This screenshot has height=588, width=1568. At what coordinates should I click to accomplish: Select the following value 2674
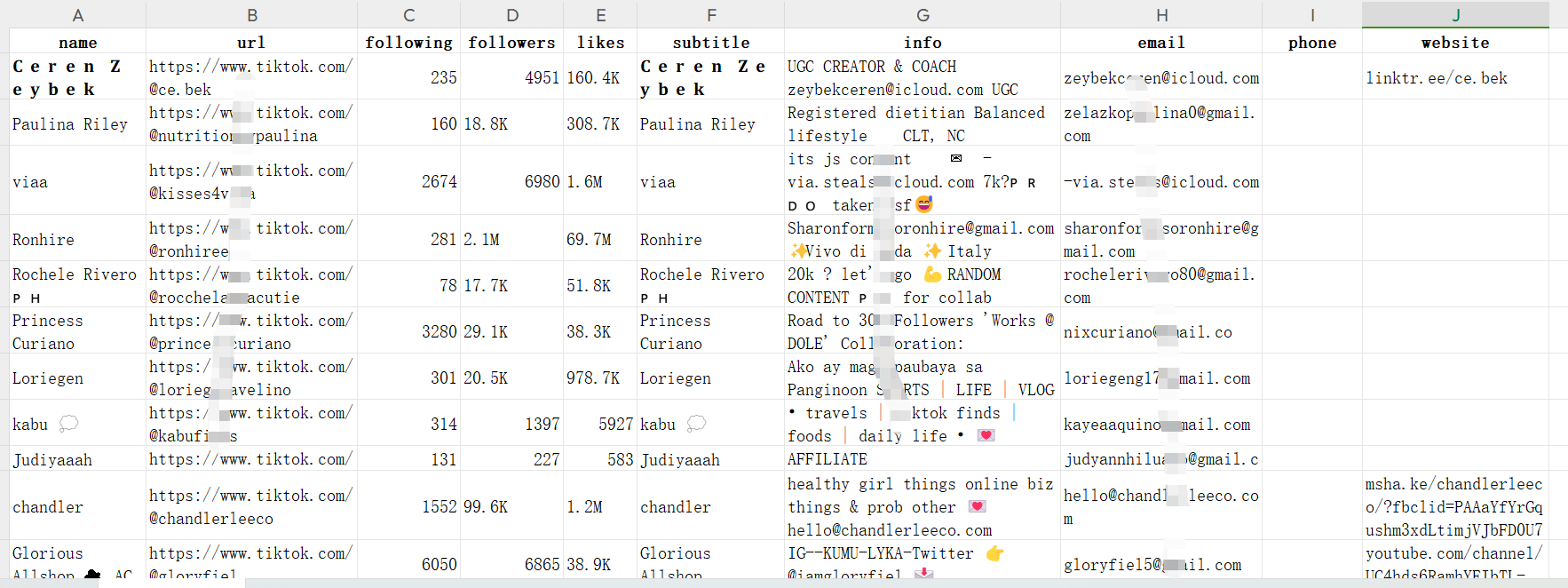click(x=409, y=181)
